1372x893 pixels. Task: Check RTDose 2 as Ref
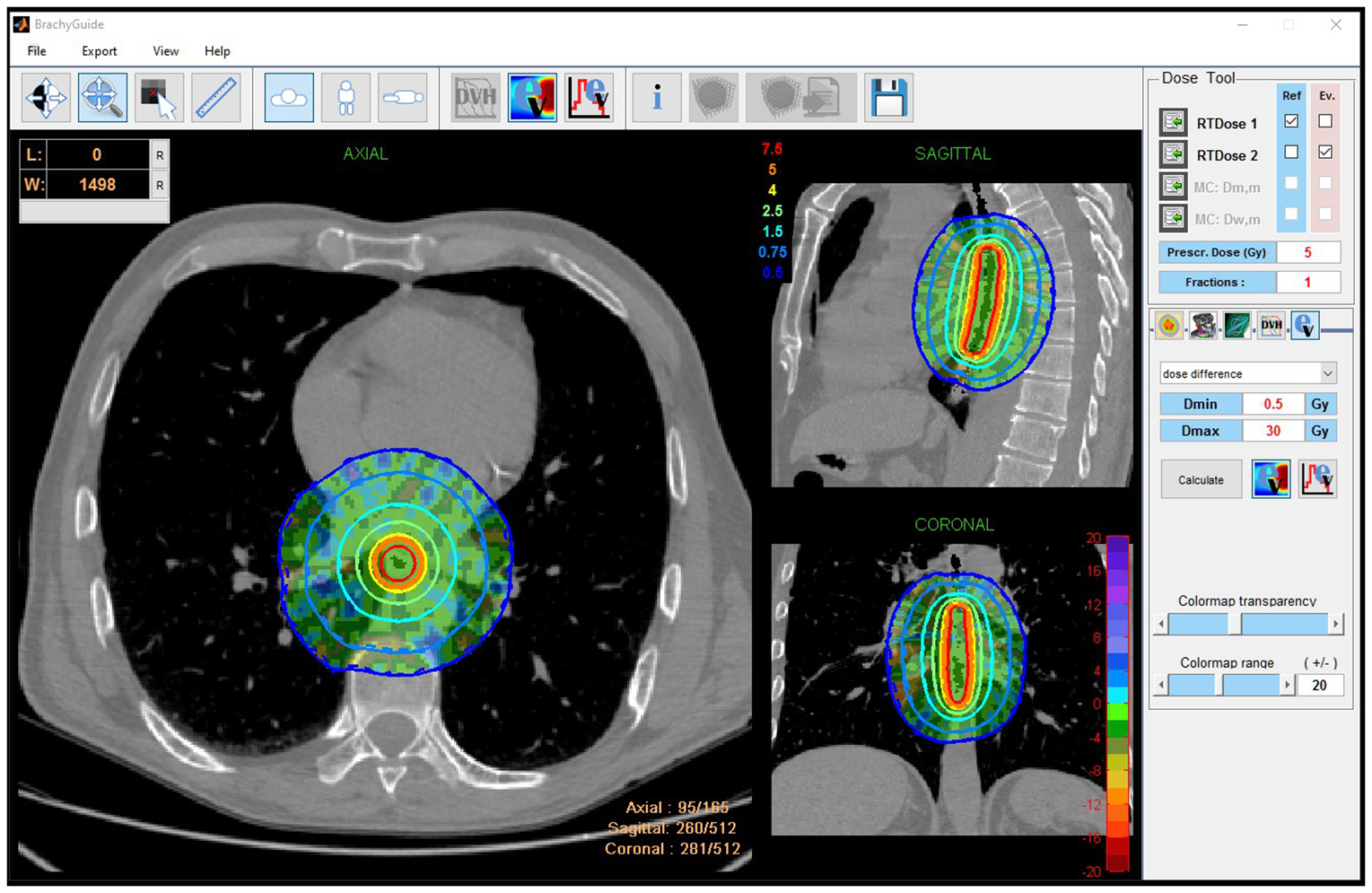point(1291,153)
